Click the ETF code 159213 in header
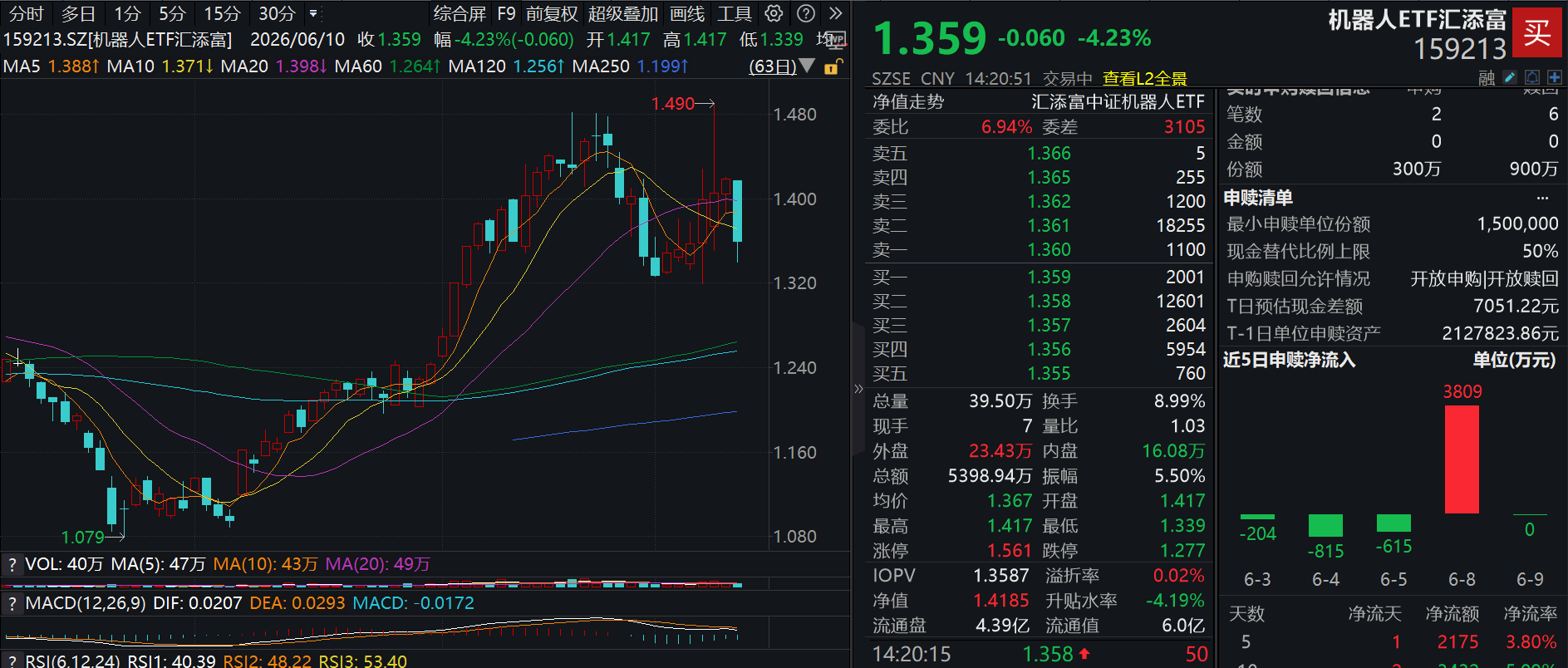The image size is (1568, 668). point(1460,50)
